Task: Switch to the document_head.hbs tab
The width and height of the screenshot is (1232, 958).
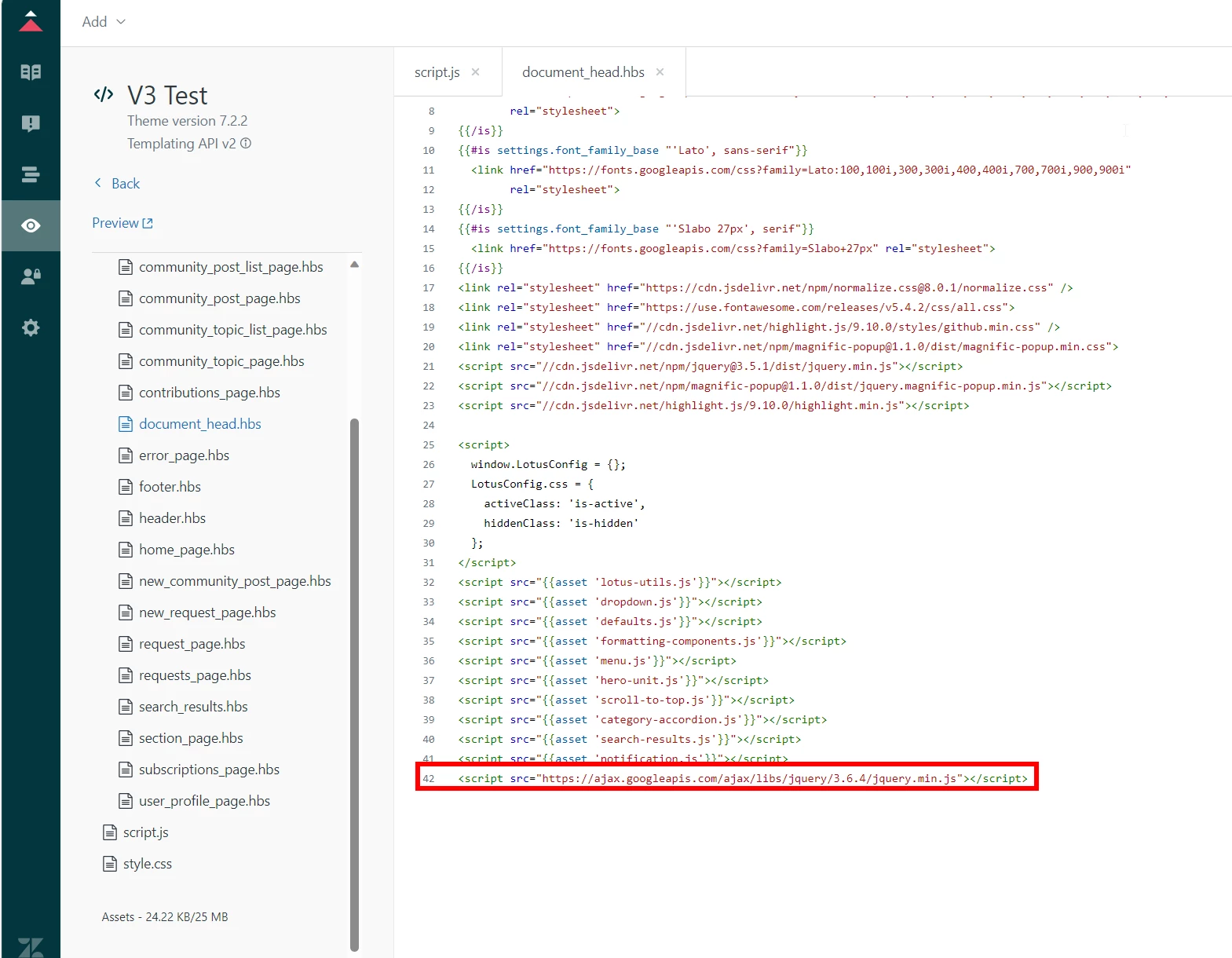Action: point(583,72)
